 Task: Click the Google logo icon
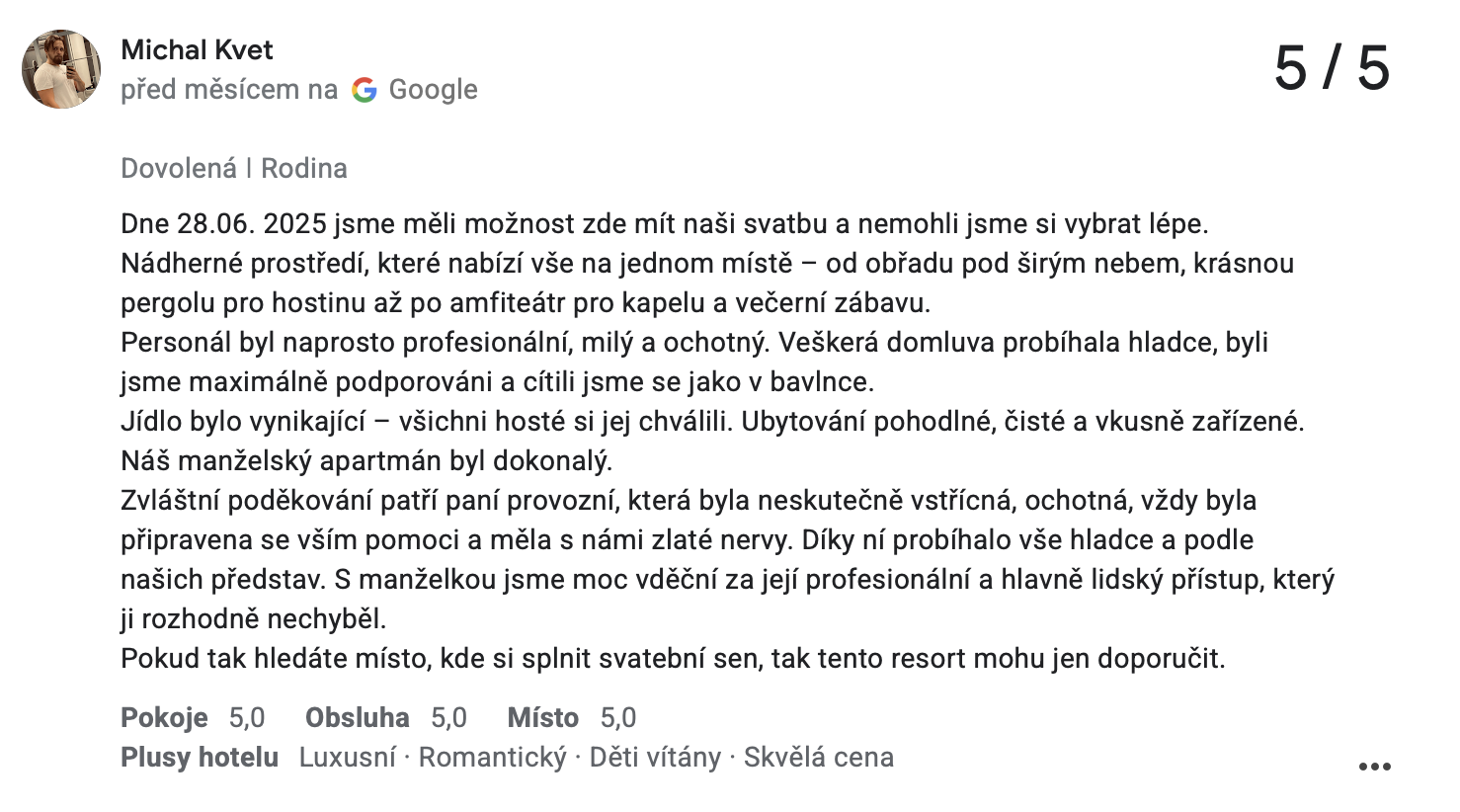pos(365,89)
